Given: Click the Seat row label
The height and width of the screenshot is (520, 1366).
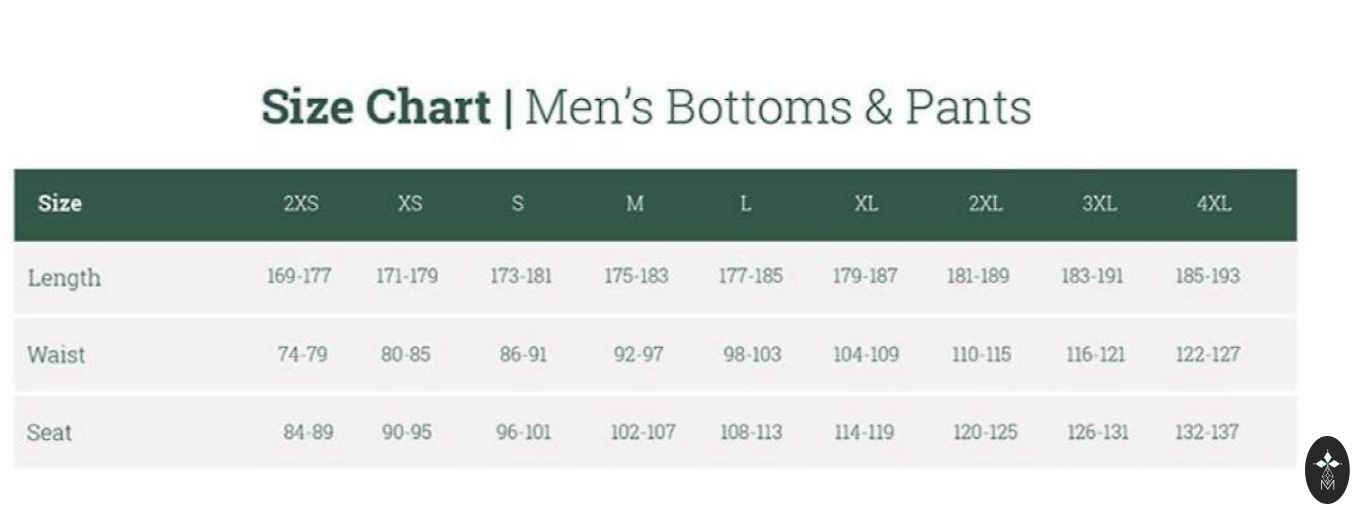Looking at the screenshot, I should coord(50,433).
